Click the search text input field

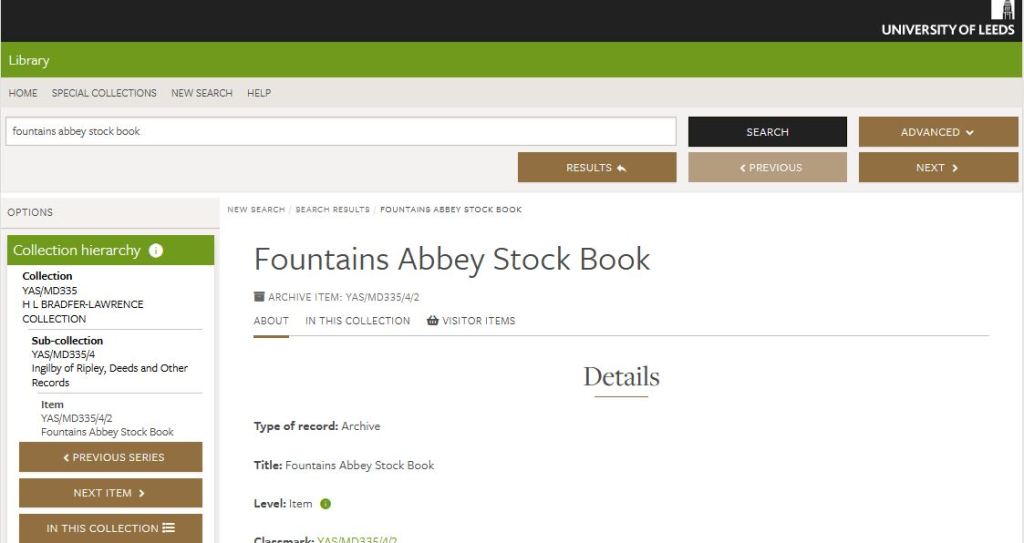(340, 131)
